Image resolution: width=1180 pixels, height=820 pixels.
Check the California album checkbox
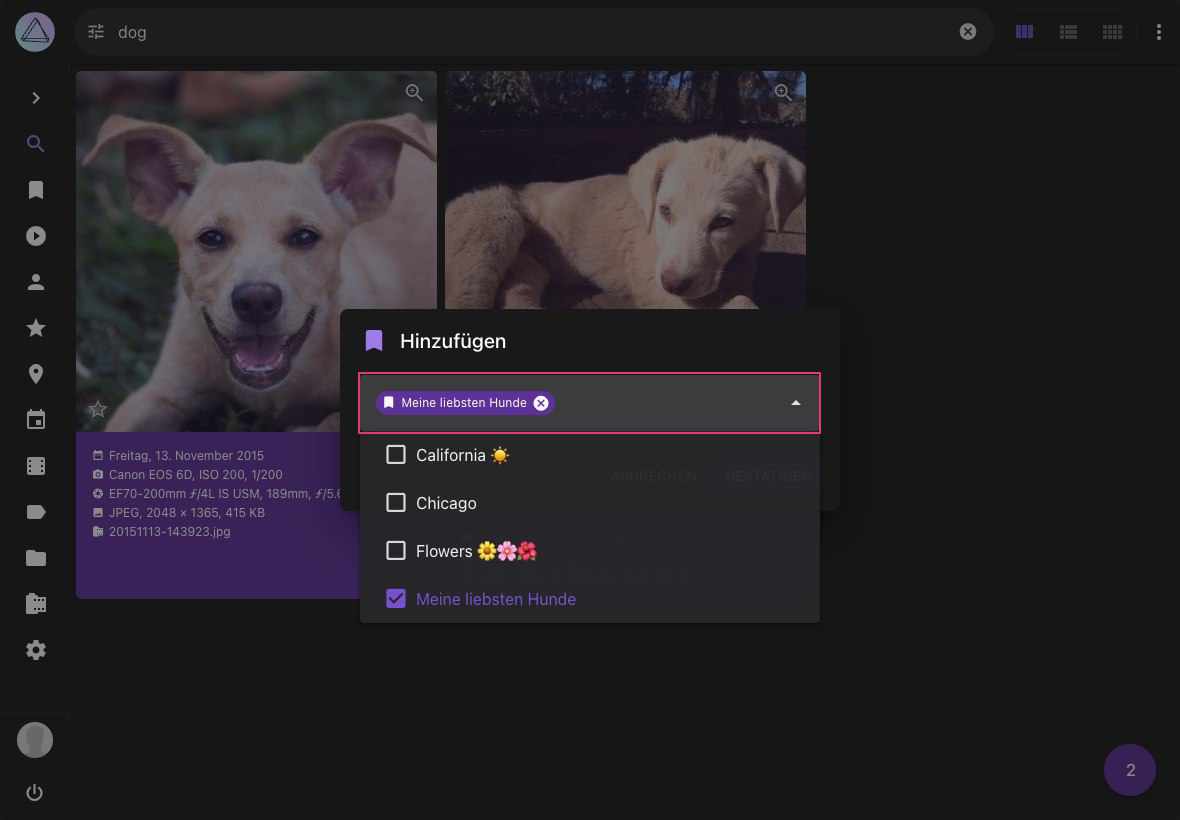[396, 454]
